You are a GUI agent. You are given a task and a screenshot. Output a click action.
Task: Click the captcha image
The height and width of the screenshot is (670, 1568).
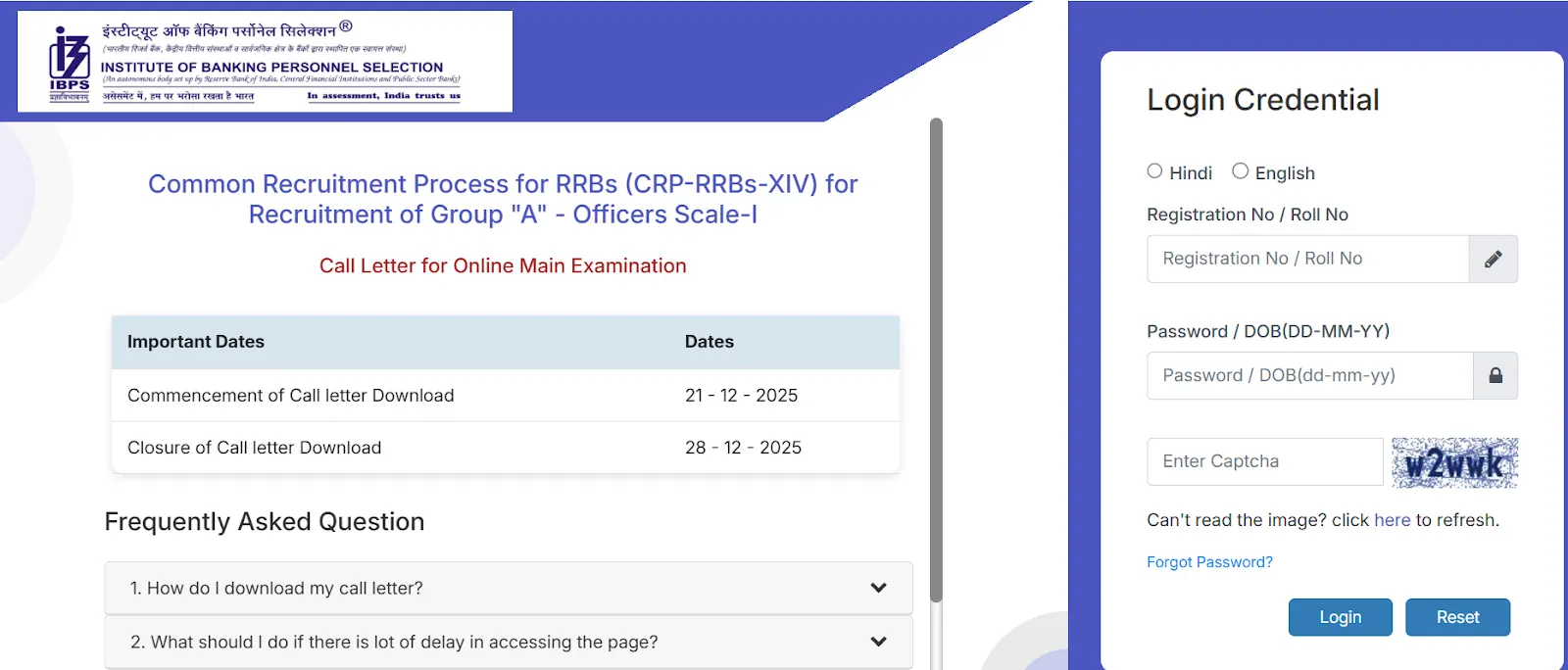[1454, 462]
